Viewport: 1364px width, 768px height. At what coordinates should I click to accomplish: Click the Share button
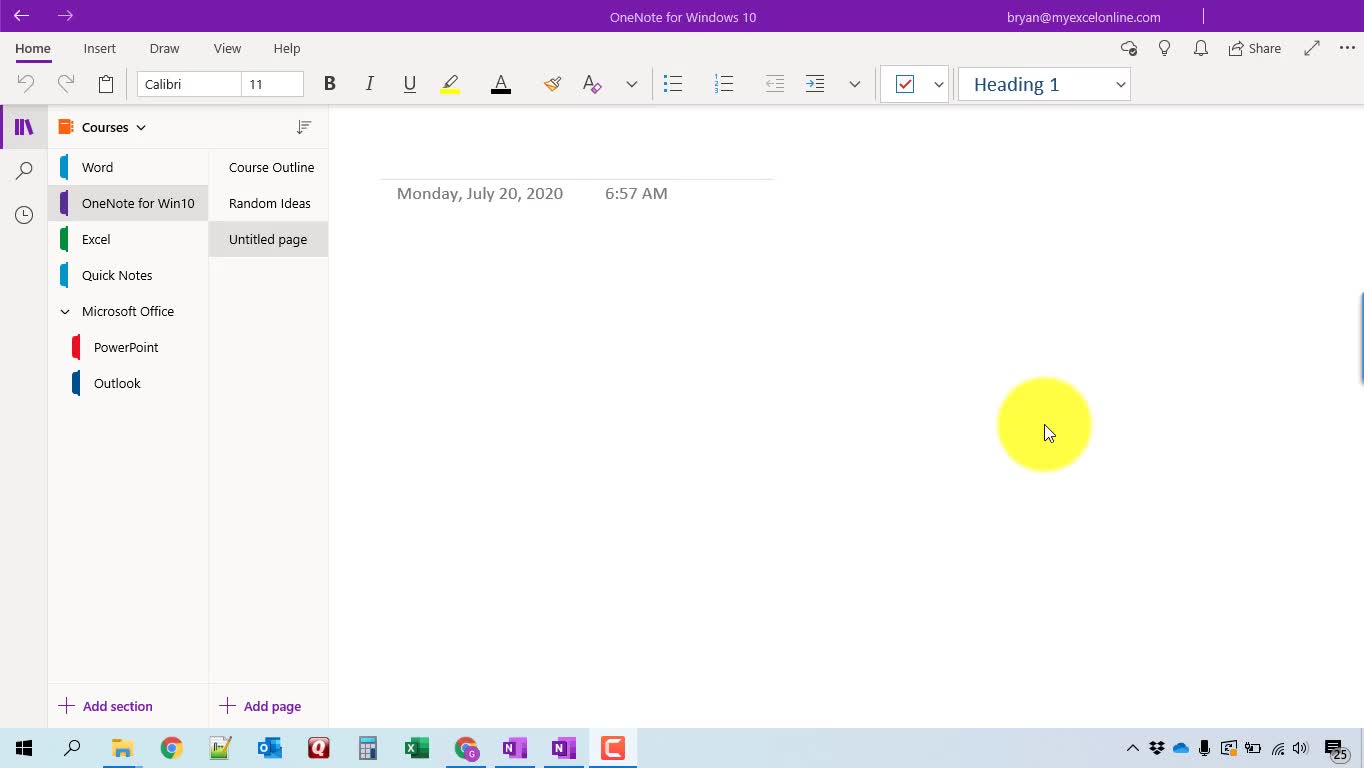tap(1255, 48)
